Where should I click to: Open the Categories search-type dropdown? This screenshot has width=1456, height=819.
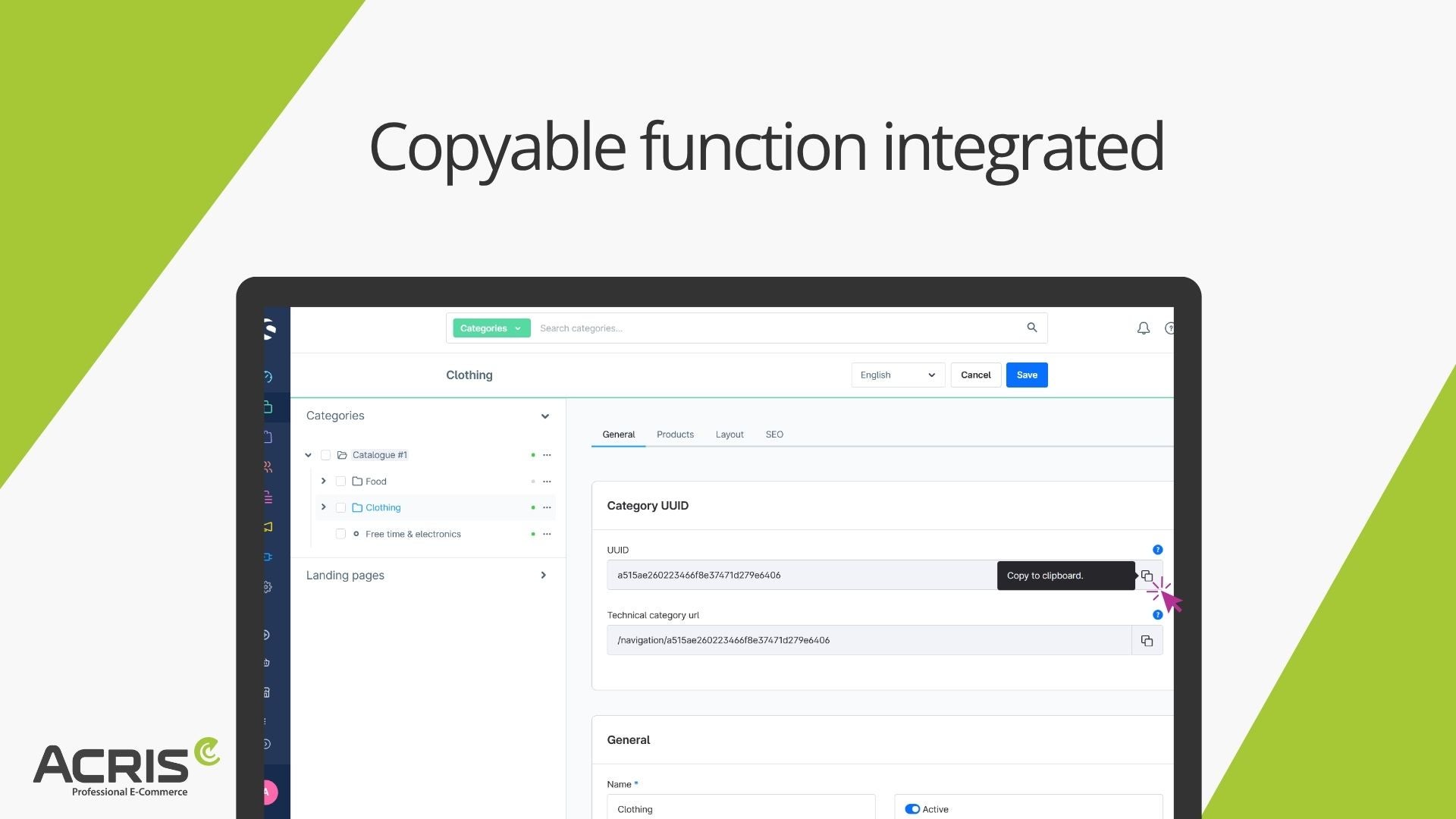coord(491,328)
